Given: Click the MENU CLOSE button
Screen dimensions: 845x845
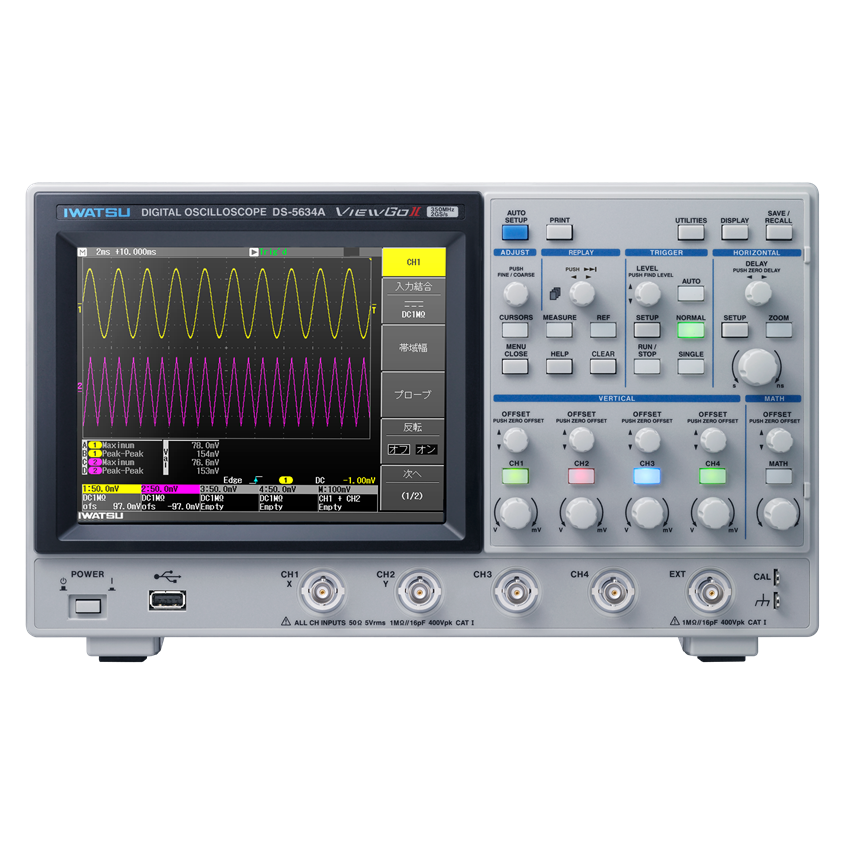Looking at the screenshot, I should pos(515,366).
